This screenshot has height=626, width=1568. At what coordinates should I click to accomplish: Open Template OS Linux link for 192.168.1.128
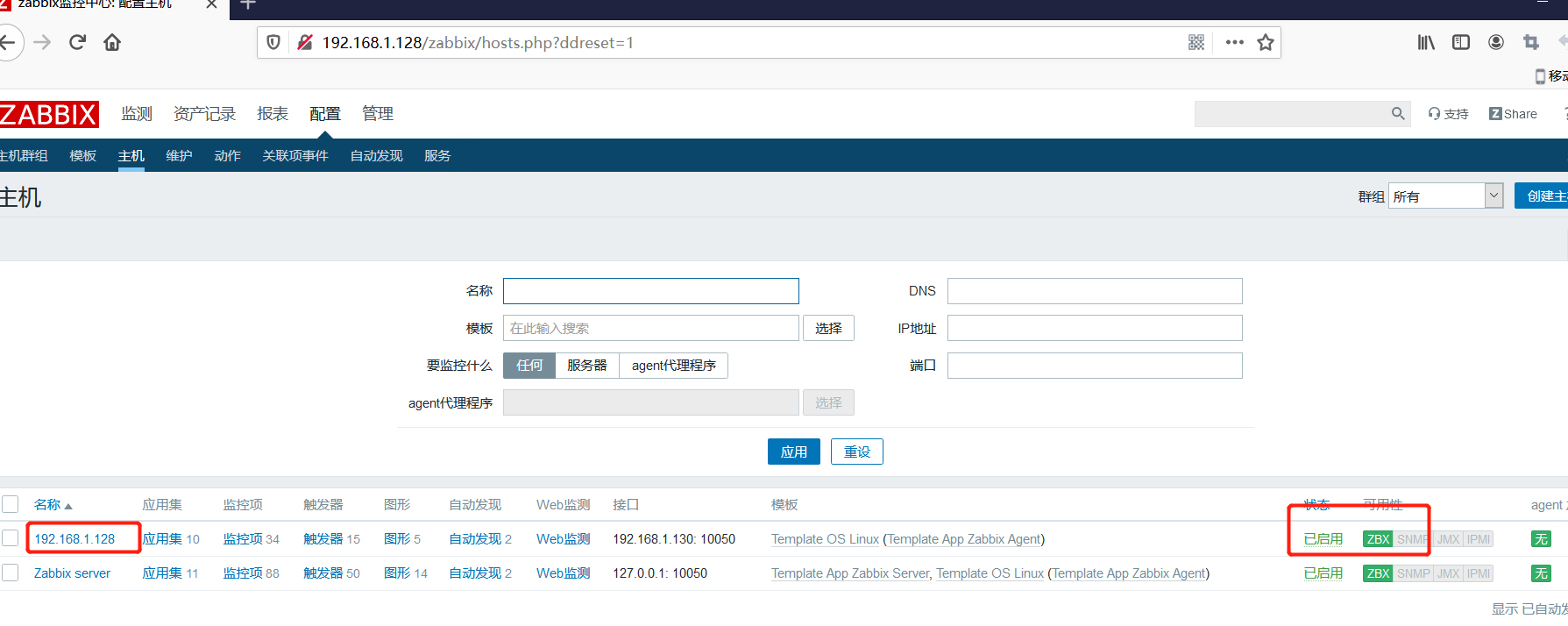click(x=825, y=539)
